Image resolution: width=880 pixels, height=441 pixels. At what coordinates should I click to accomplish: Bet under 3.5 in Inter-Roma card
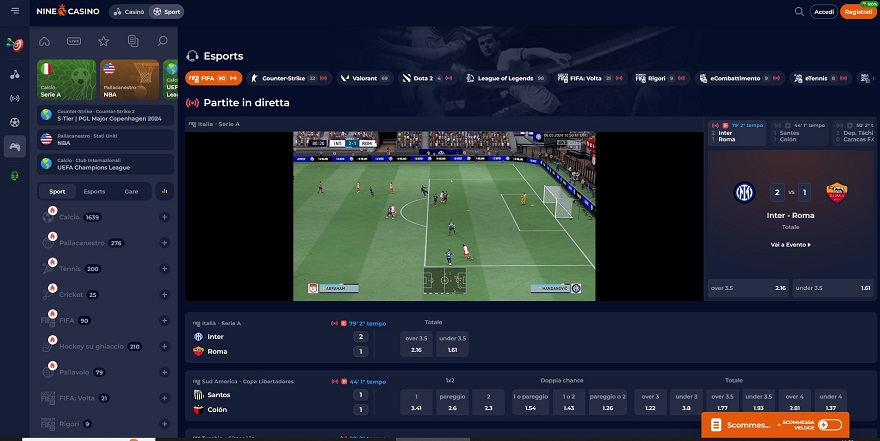833,288
